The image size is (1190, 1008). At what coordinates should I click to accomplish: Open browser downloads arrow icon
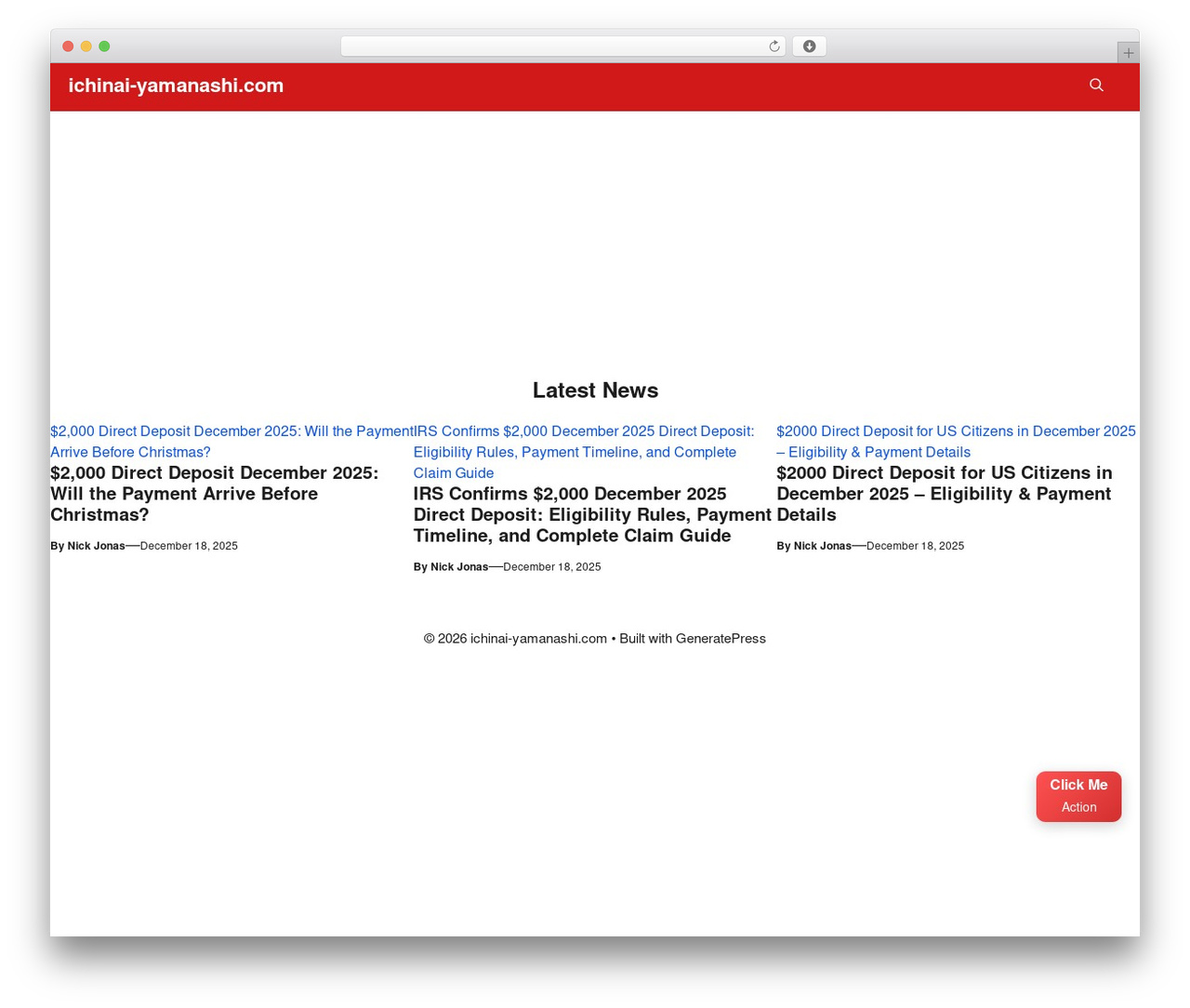click(x=809, y=46)
